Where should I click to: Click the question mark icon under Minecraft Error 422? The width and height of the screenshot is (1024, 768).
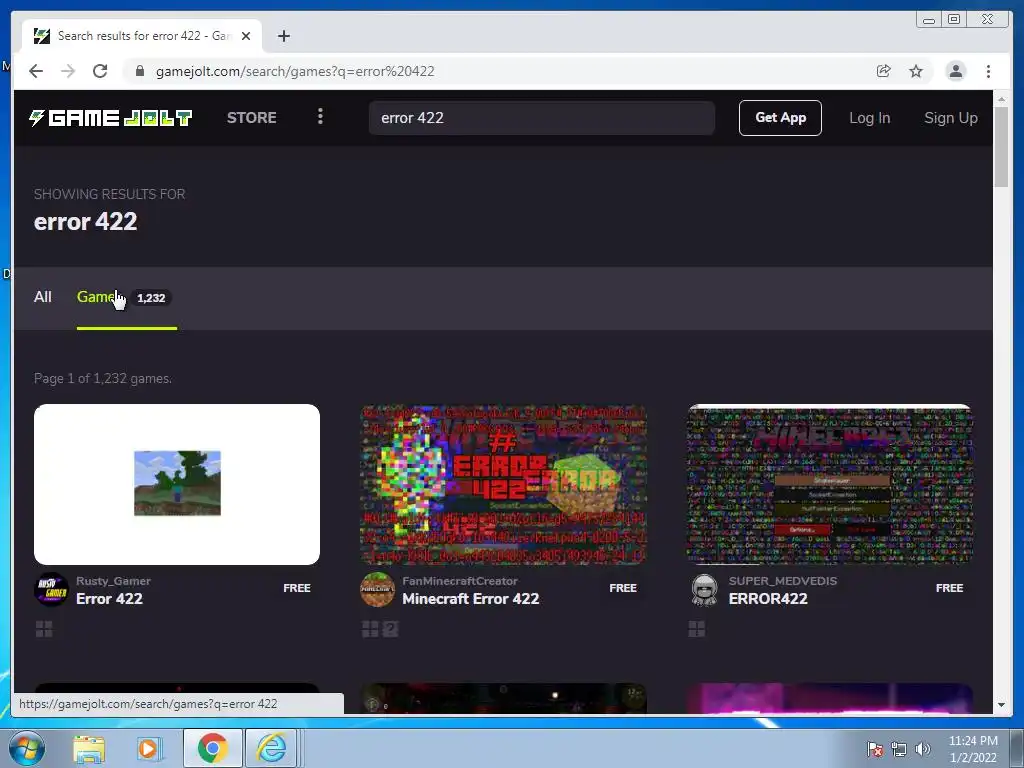click(x=390, y=629)
